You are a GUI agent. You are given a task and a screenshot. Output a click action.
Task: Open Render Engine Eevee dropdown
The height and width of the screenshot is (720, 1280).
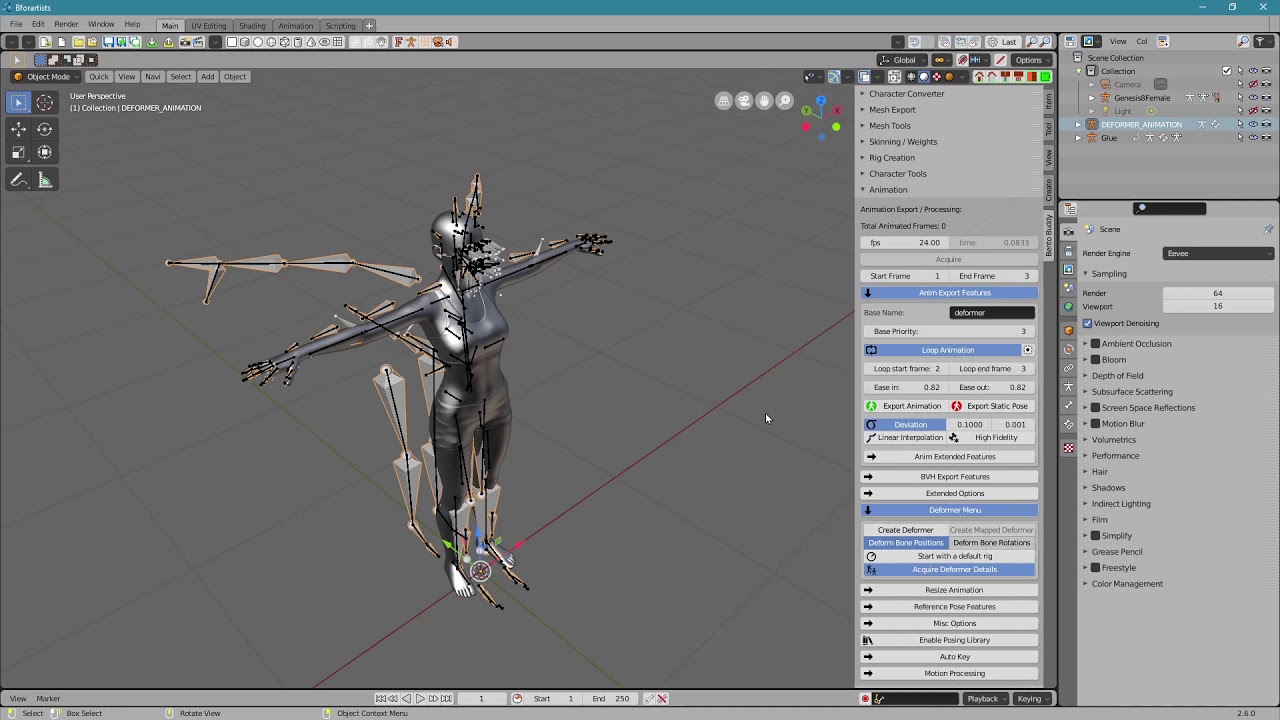click(x=1218, y=253)
